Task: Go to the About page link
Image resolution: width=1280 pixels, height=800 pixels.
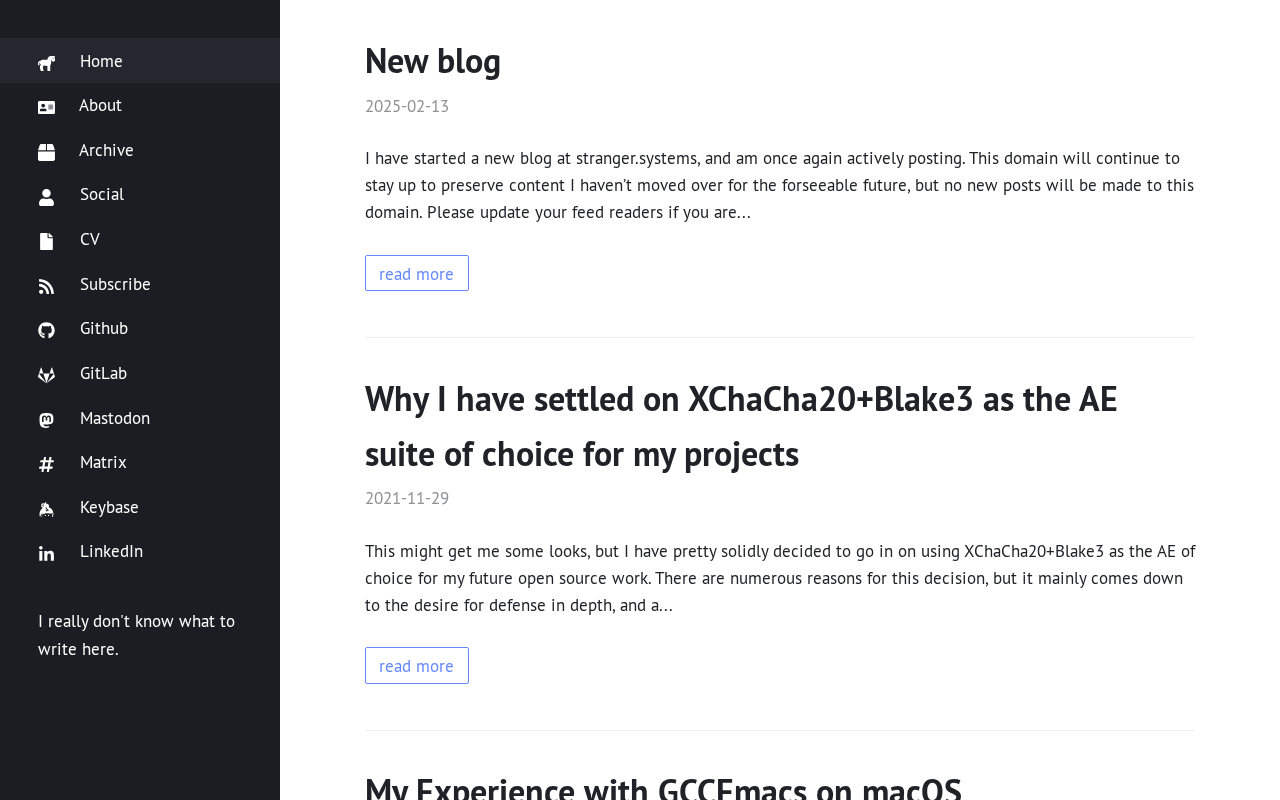Action: tap(100, 105)
